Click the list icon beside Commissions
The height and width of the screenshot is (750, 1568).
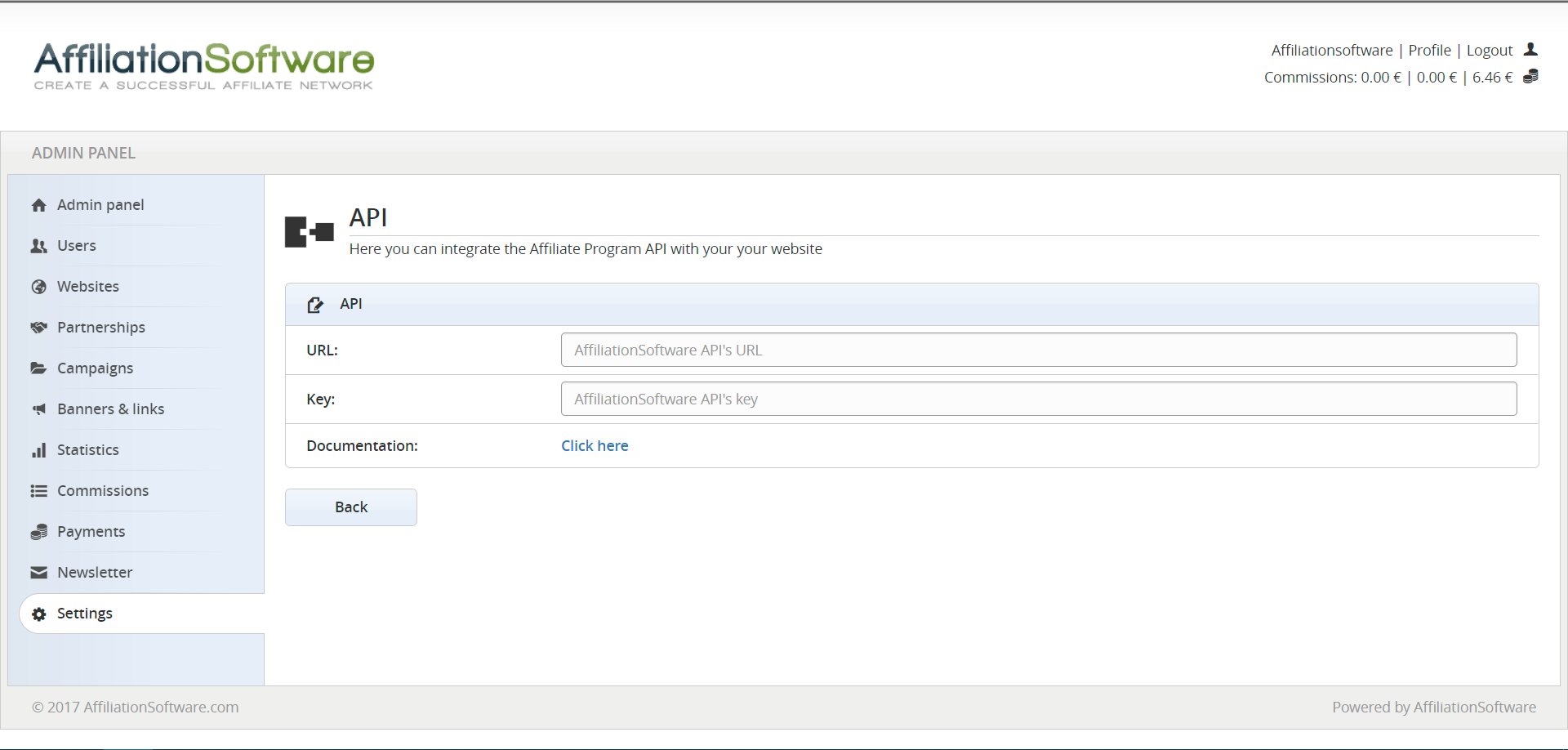click(x=38, y=491)
